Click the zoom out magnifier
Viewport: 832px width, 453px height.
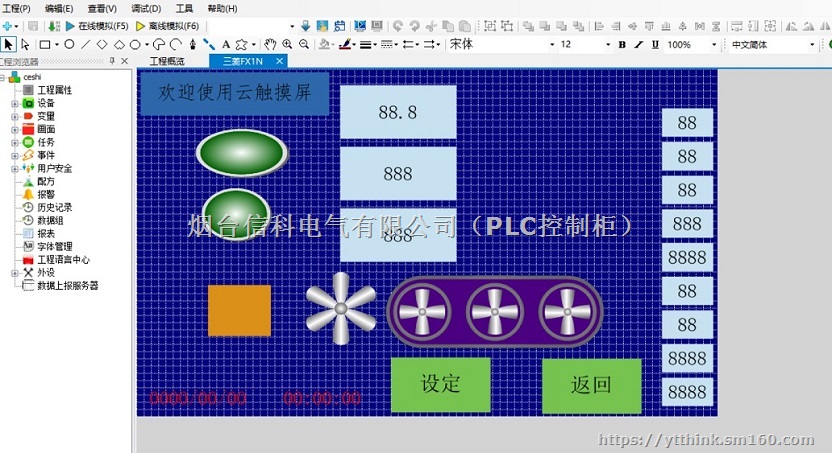[x=304, y=45]
